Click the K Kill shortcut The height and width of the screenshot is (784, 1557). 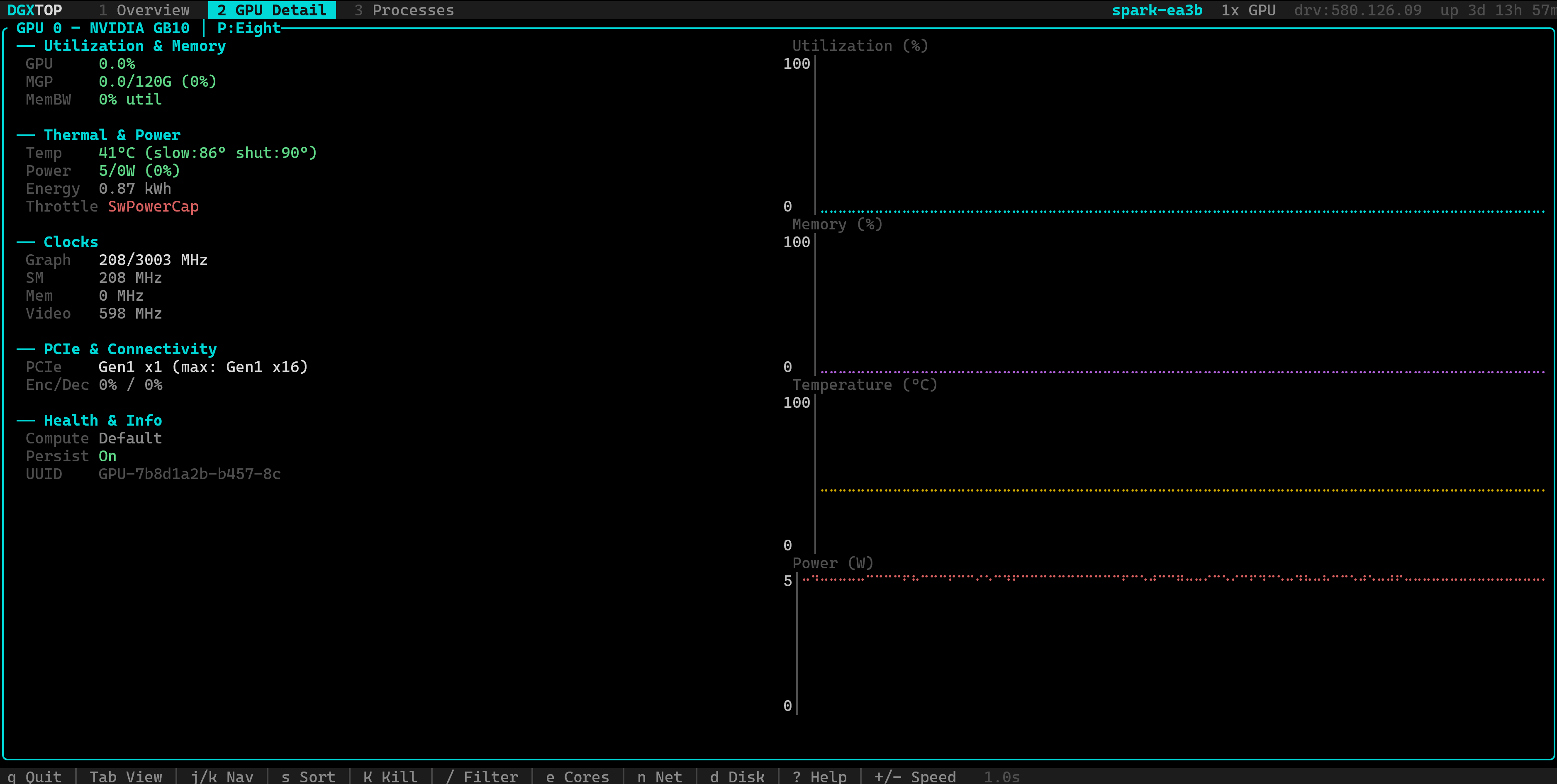pos(390,777)
